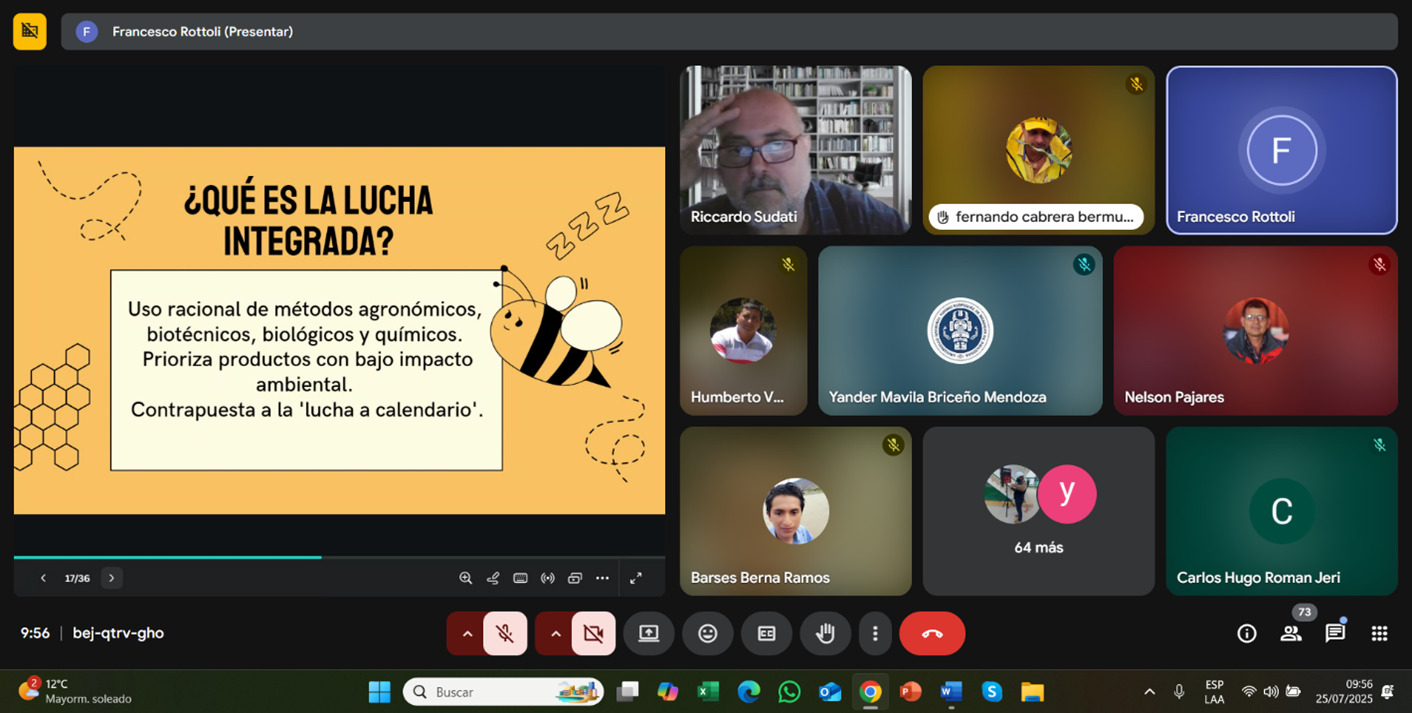Raise hand in the meeting
The height and width of the screenshot is (713, 1412).
pos(825,634)
